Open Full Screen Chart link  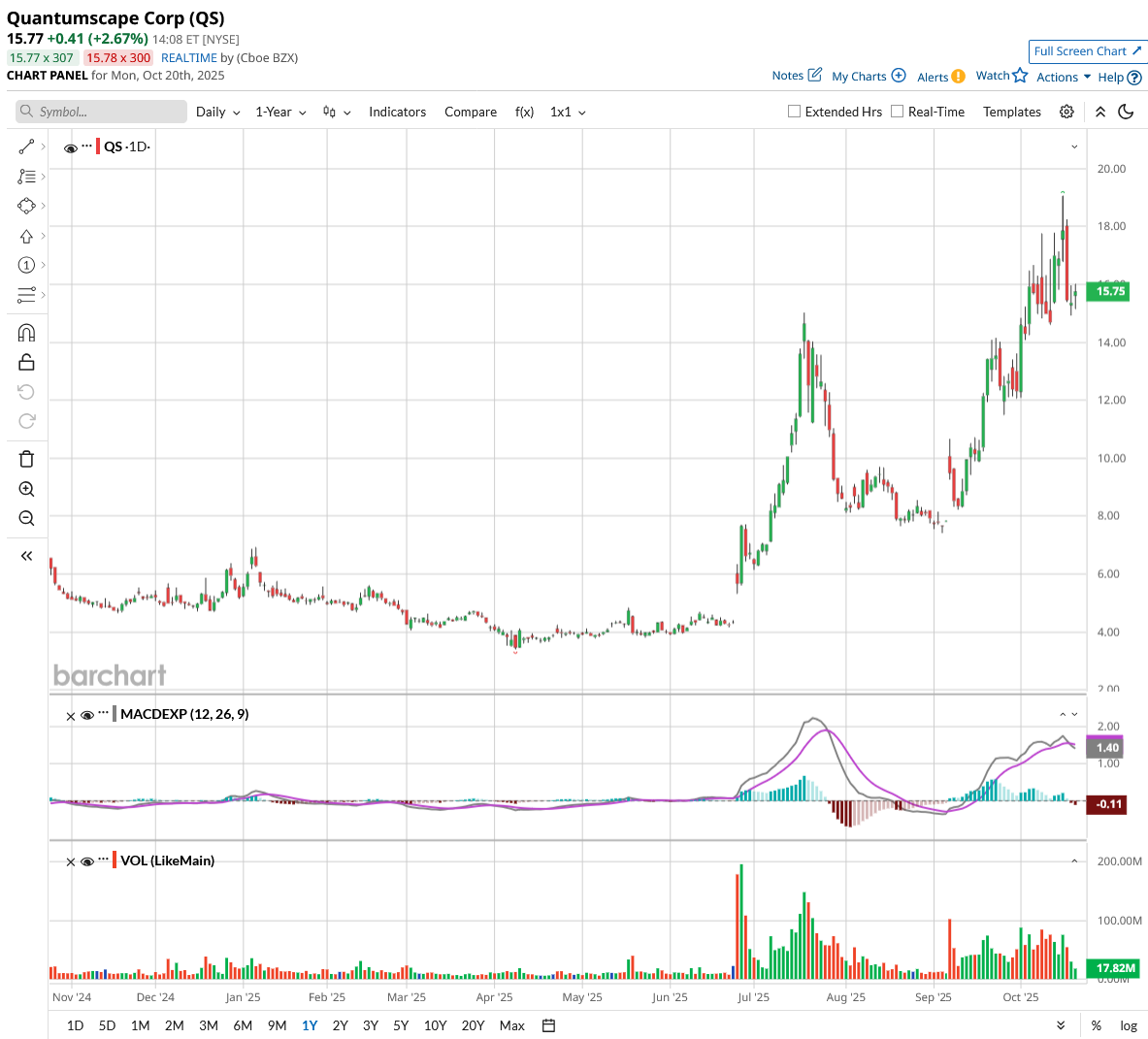click(1087, 51)
